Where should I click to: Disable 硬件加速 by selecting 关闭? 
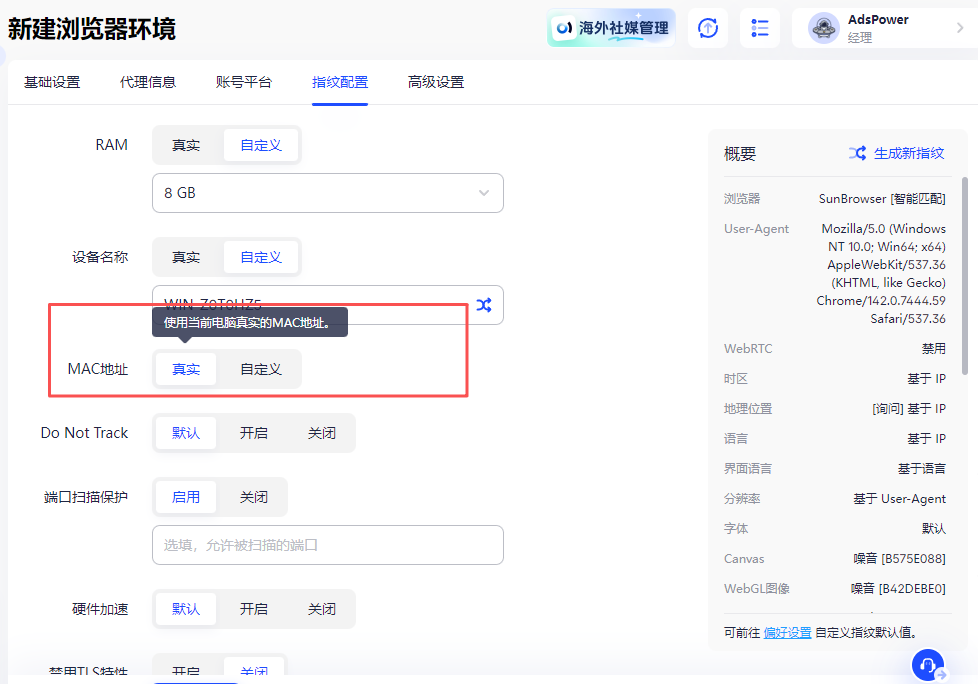321,608
